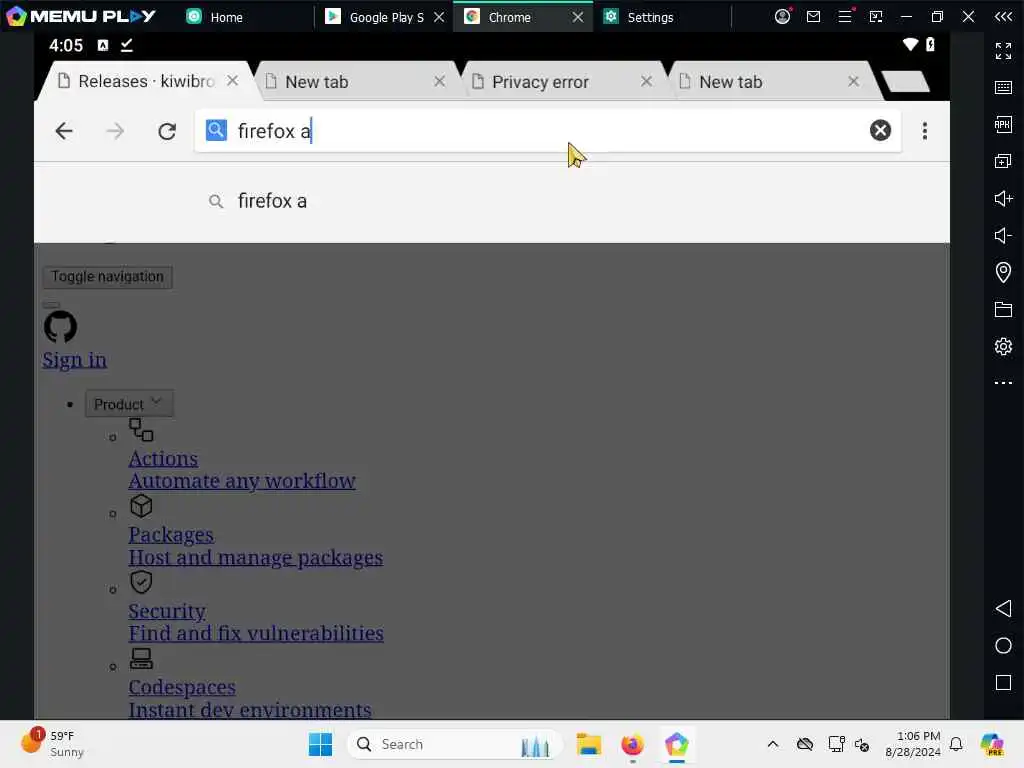Open a new browser tab button
1024x768 pixels.
(905, 82)
